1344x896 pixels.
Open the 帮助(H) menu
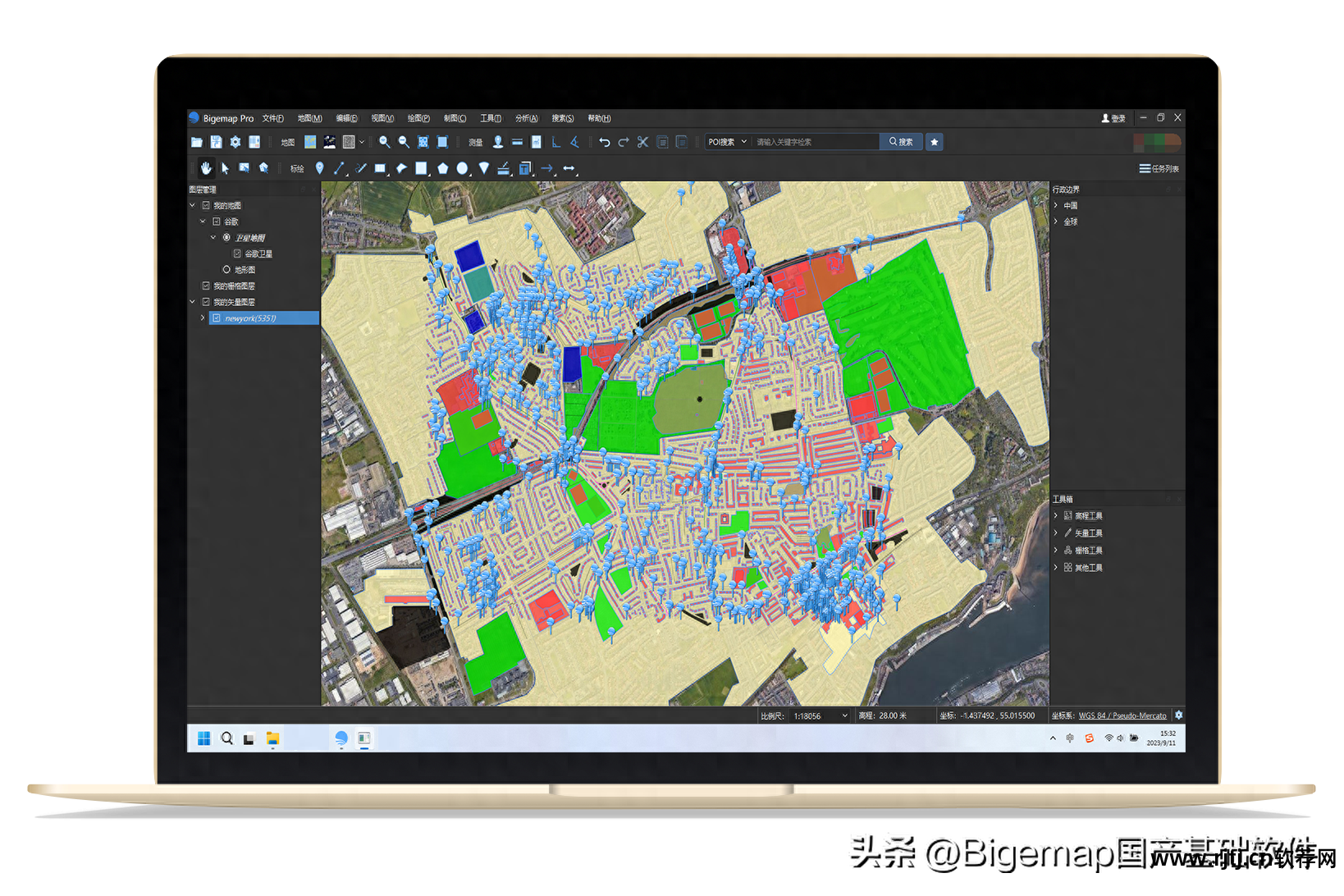599,118
